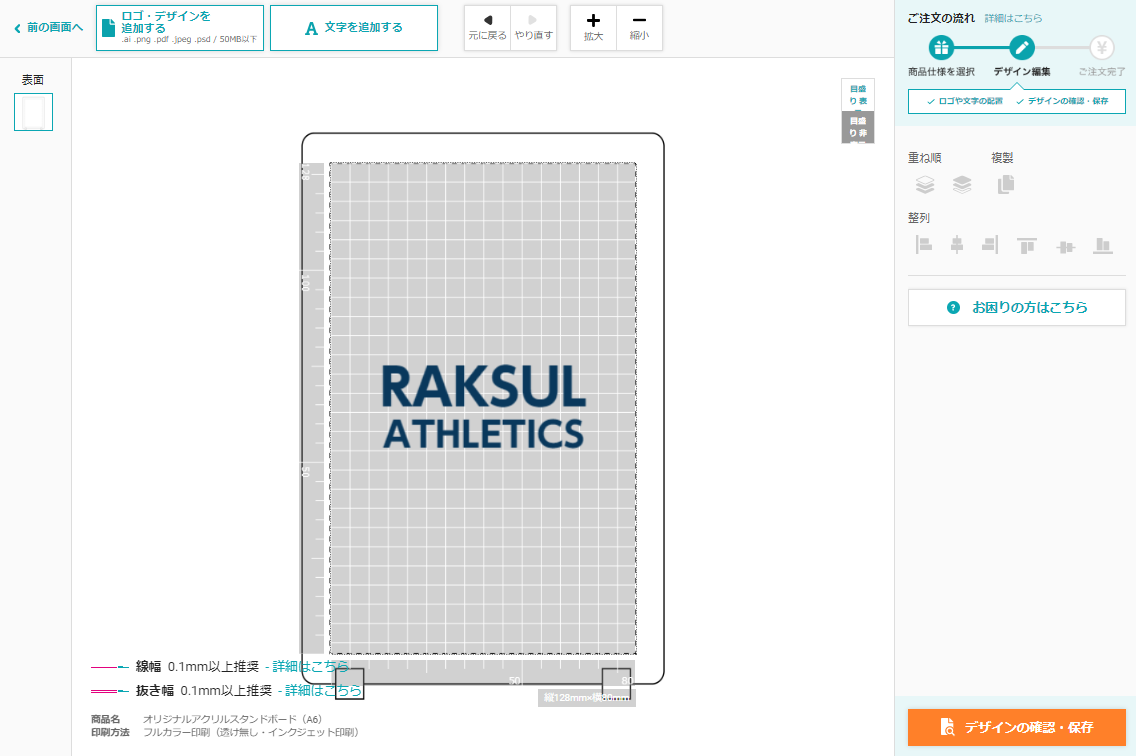Image resolution: width=1136 pixels, height=756 pixels.
Task: Duplicate object with the 複製 icon
Action: coord(1006,185)
